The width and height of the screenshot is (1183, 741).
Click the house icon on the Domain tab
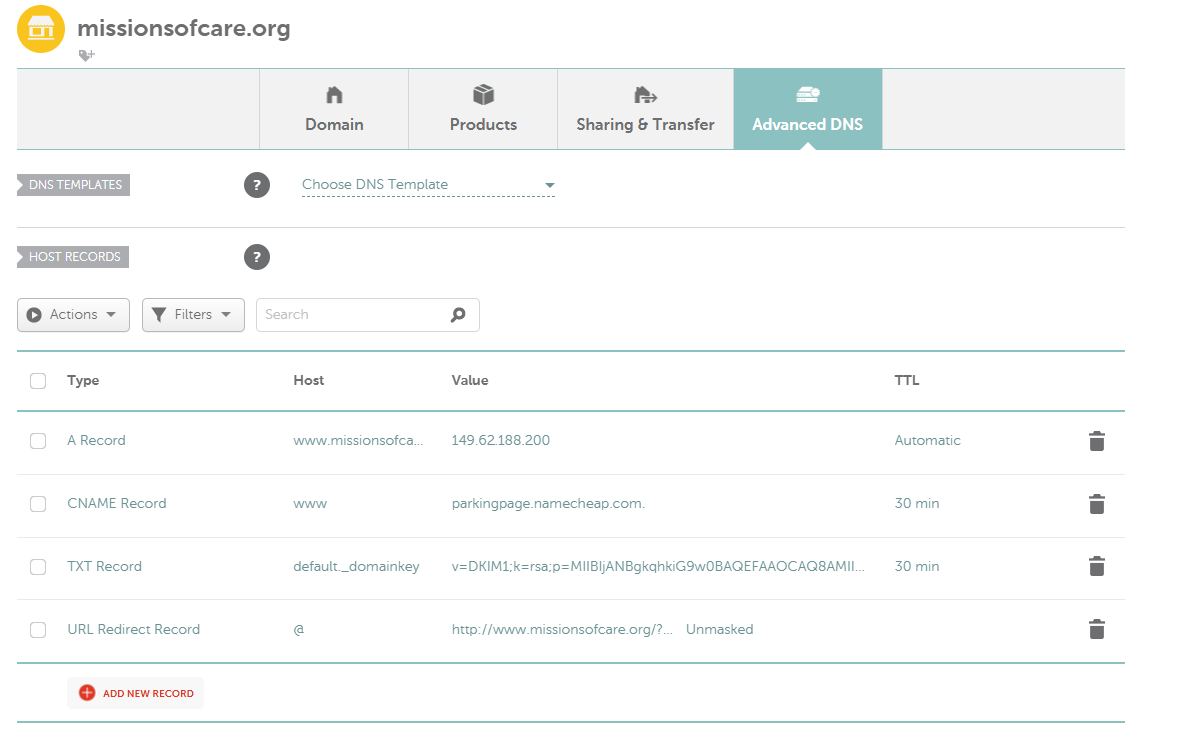pos(334,95)
